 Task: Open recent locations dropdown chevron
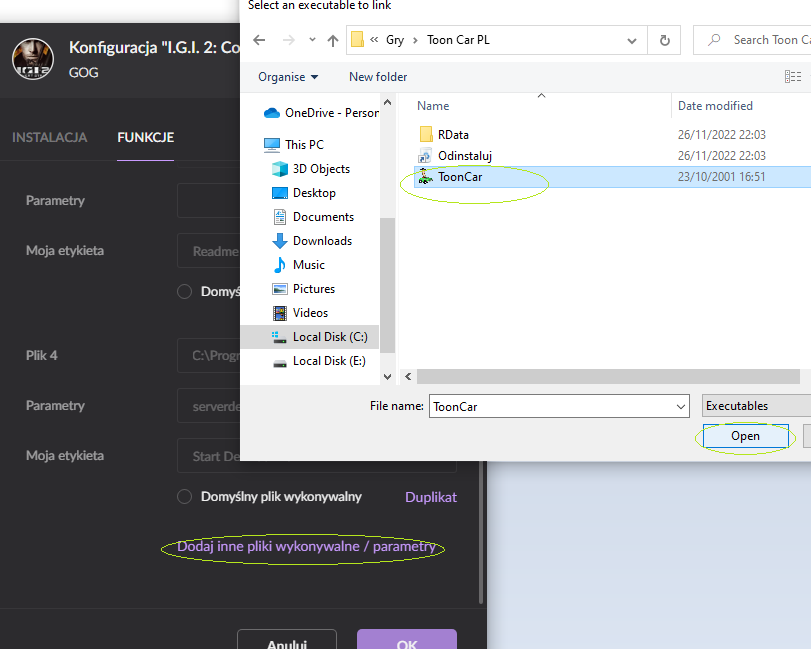point(312,39)
